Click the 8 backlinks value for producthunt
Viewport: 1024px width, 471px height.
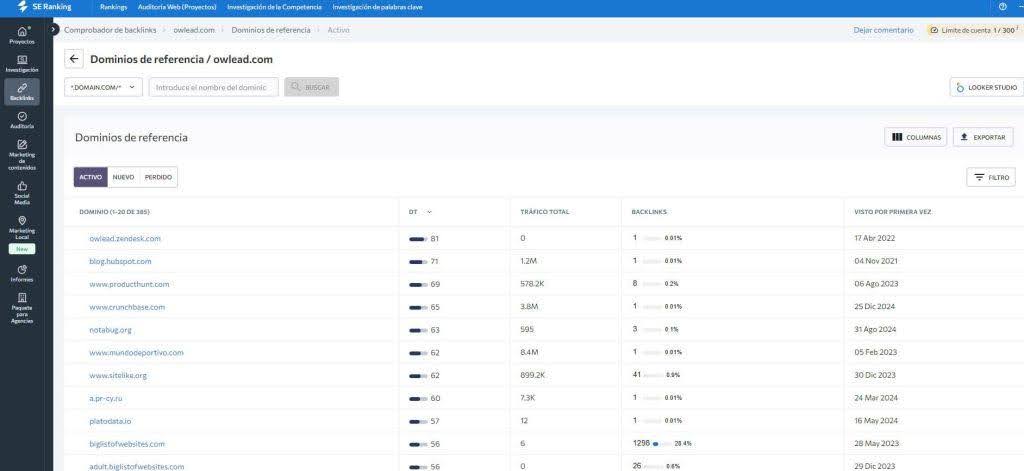click(635, 284)
